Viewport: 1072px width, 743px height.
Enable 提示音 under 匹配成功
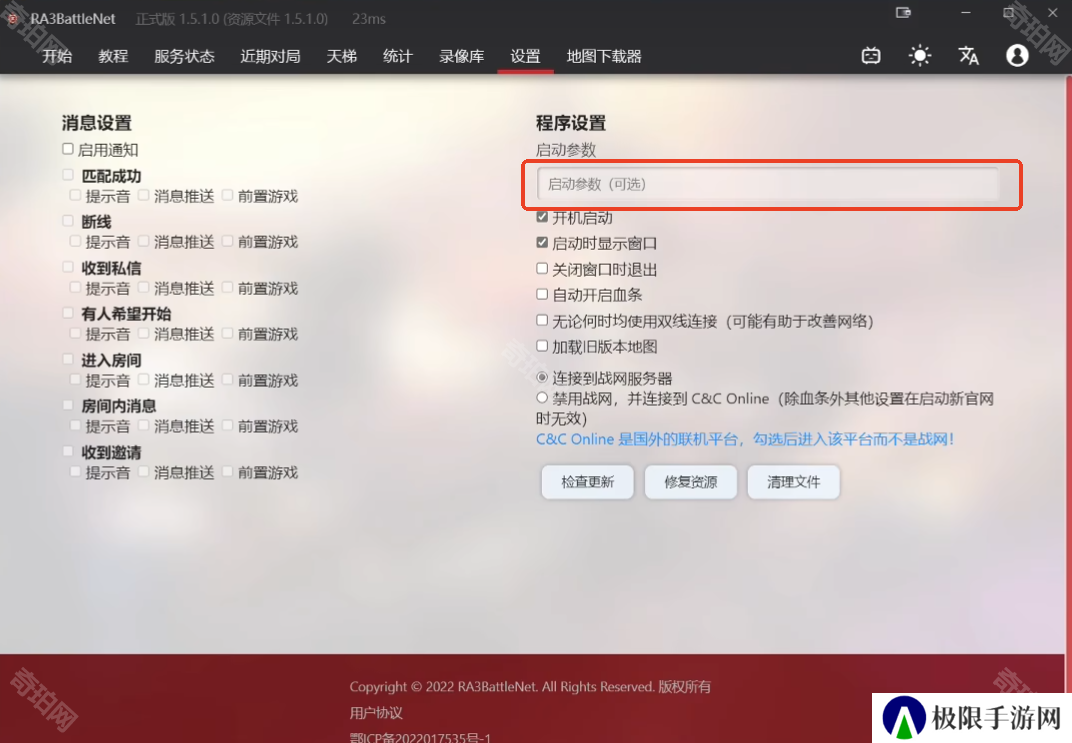coord(75,195)
